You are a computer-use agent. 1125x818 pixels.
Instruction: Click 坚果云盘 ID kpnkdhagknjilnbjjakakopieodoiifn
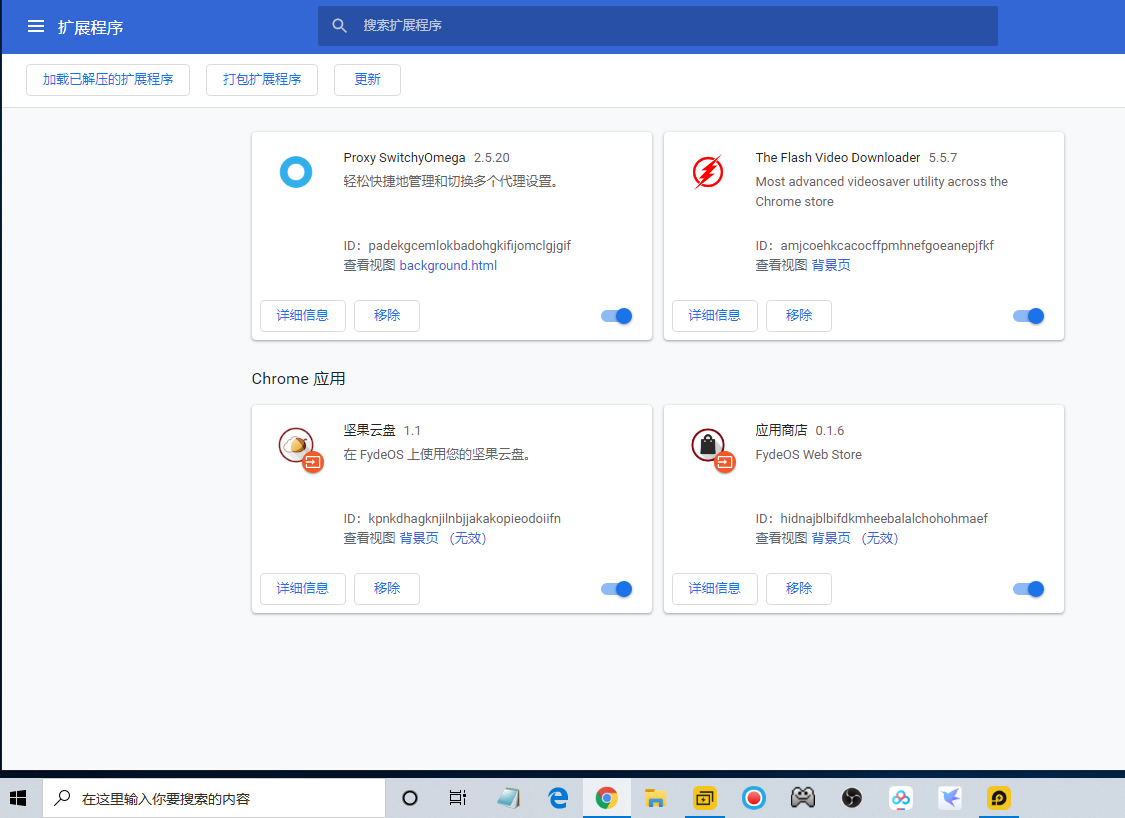[x=465, y=518]
